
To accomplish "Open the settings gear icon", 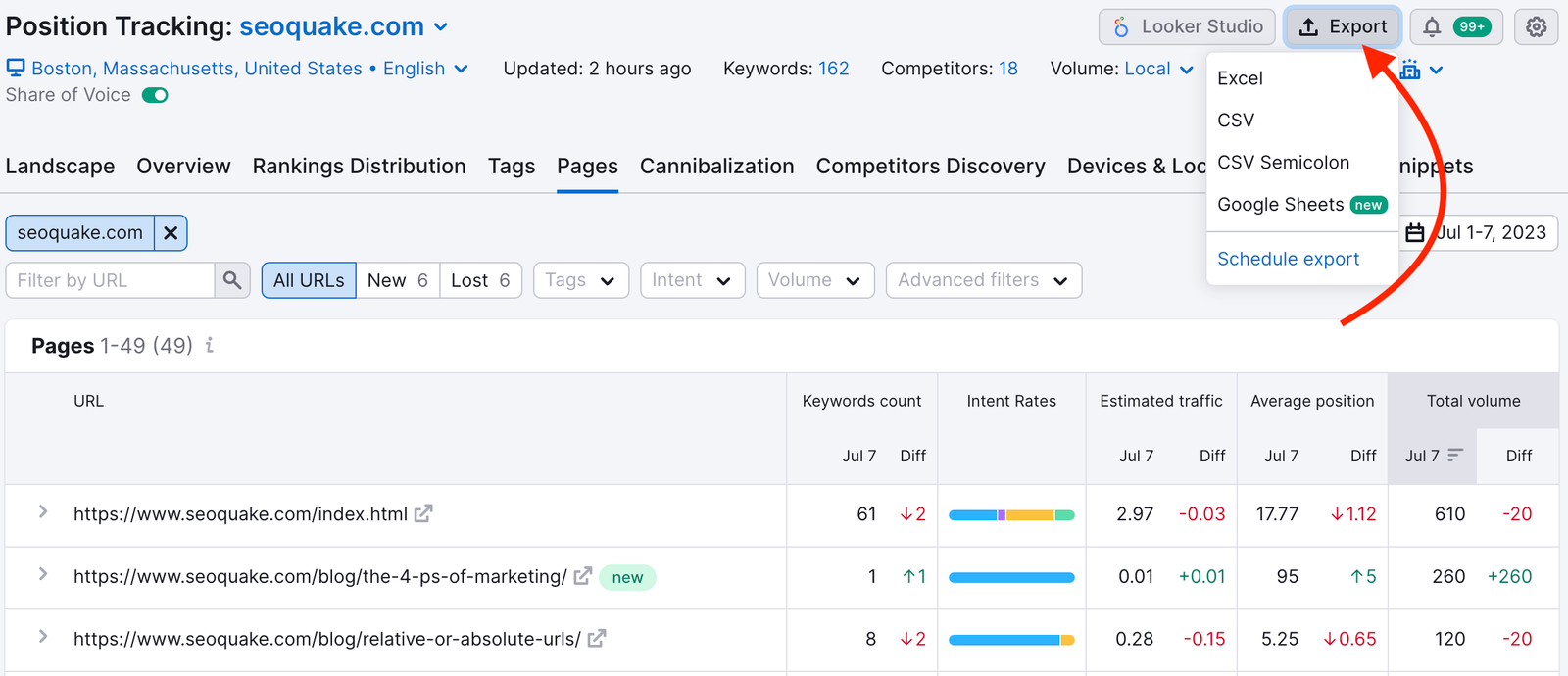I will (1536, 27).
